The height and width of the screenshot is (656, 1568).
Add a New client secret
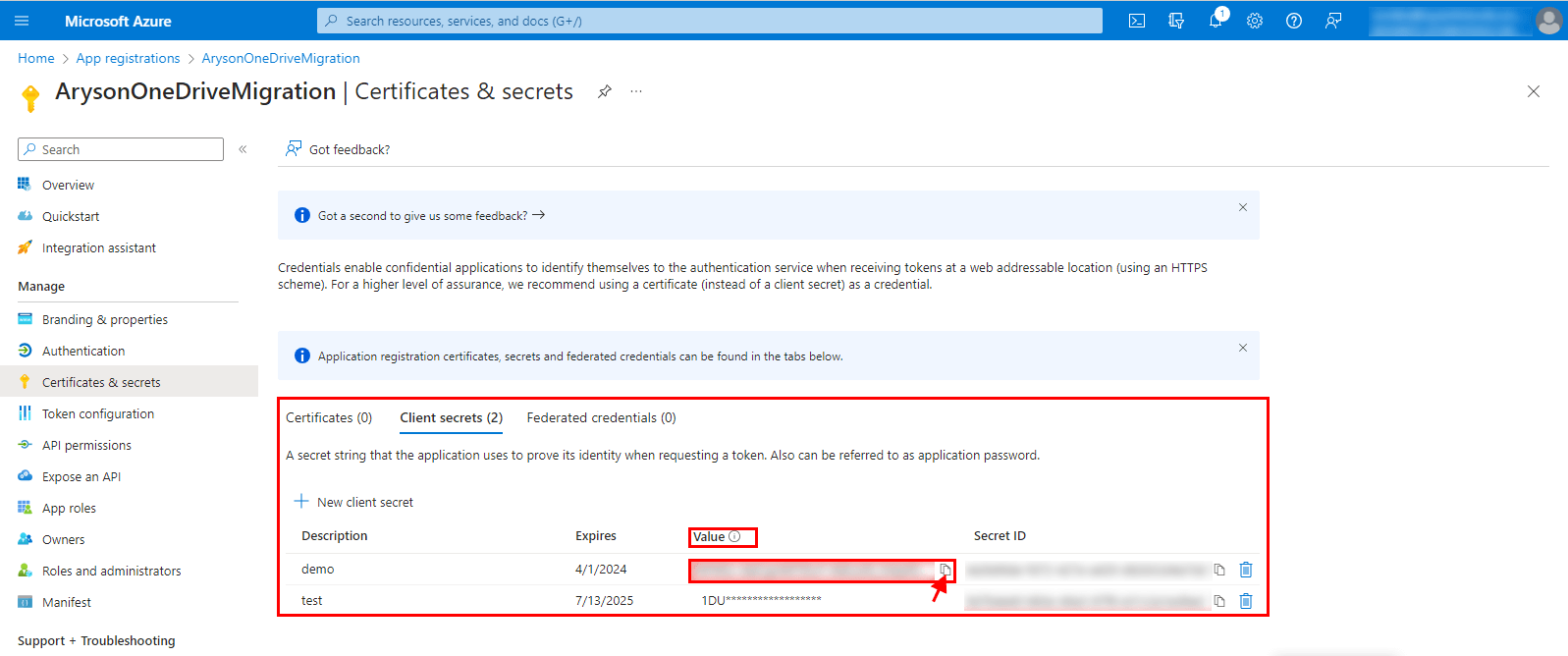pos(354,502)
